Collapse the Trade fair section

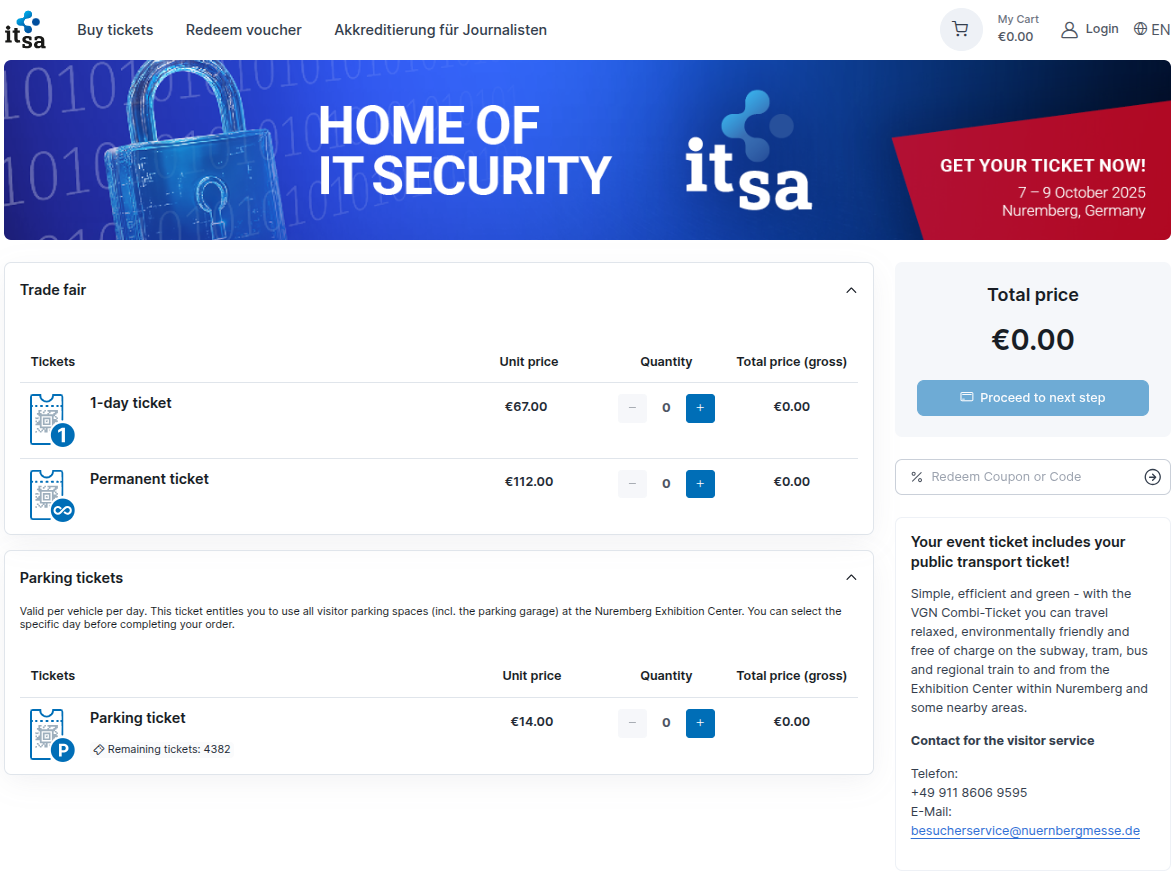[851, 290]
